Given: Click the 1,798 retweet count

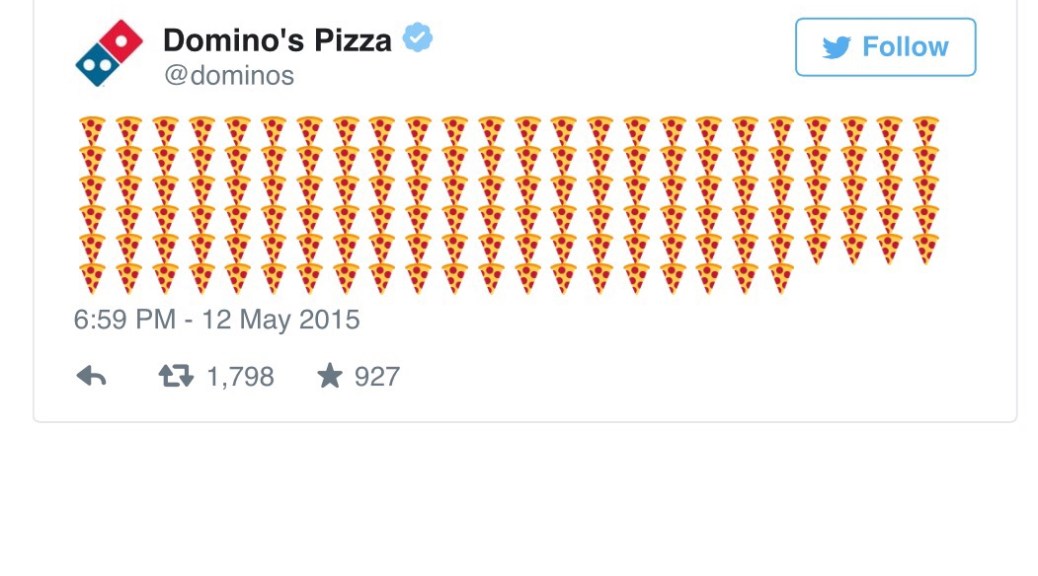Looking at the screenshot, I should pyautogui.click(x=240, y=377).
